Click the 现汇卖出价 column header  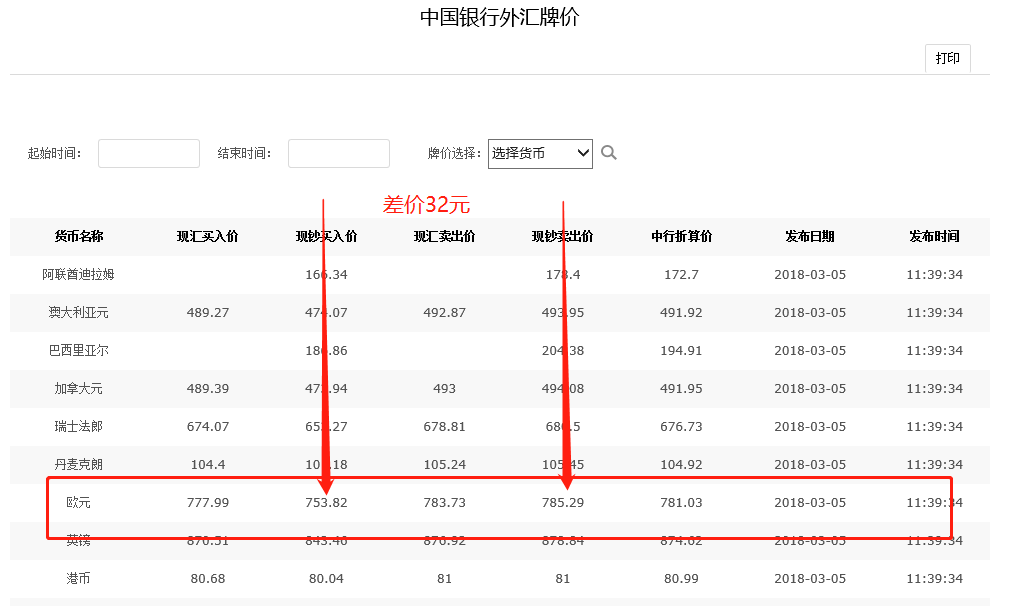(444, 236)
